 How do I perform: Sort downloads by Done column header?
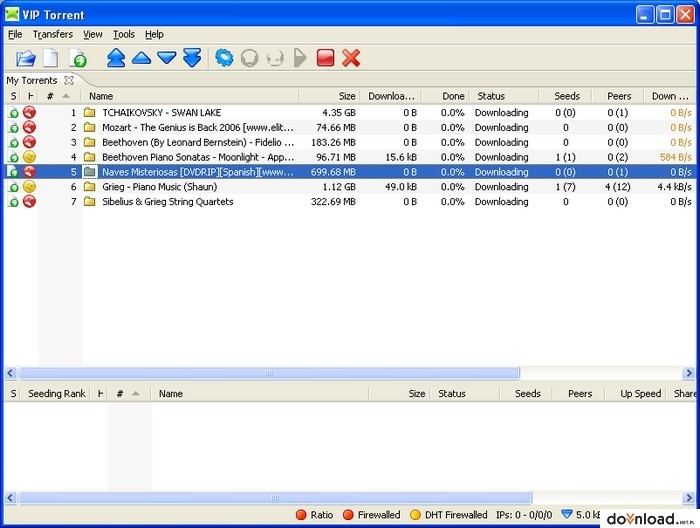(x=446, y=96)
